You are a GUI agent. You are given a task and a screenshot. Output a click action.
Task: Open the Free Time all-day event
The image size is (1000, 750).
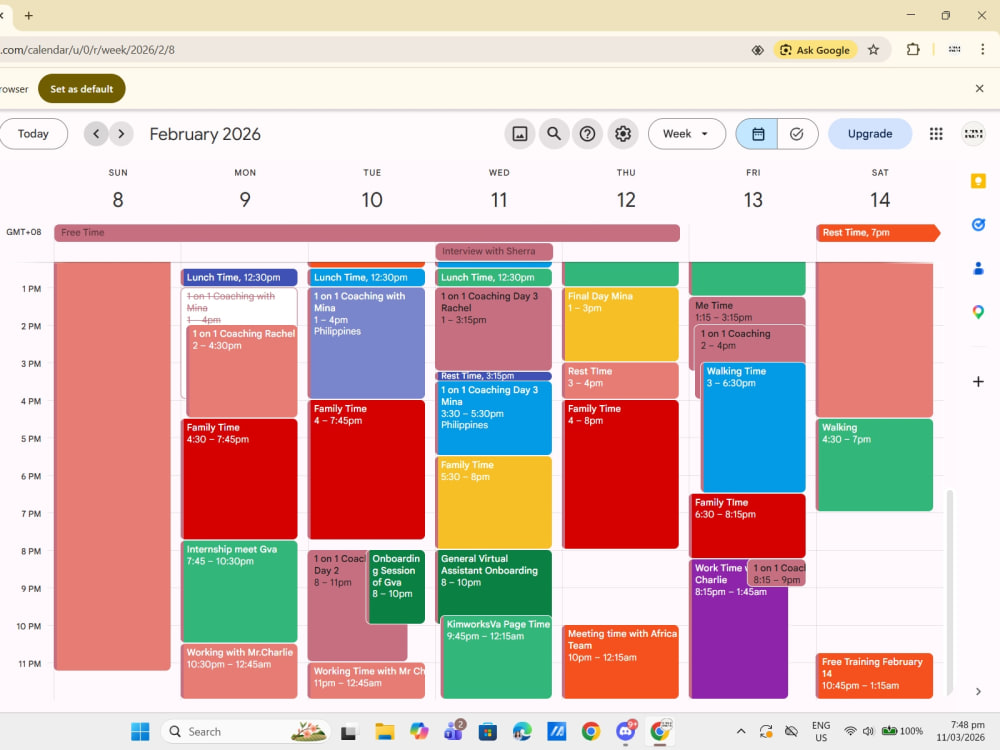pyautogui.click(x=367, y=233)
